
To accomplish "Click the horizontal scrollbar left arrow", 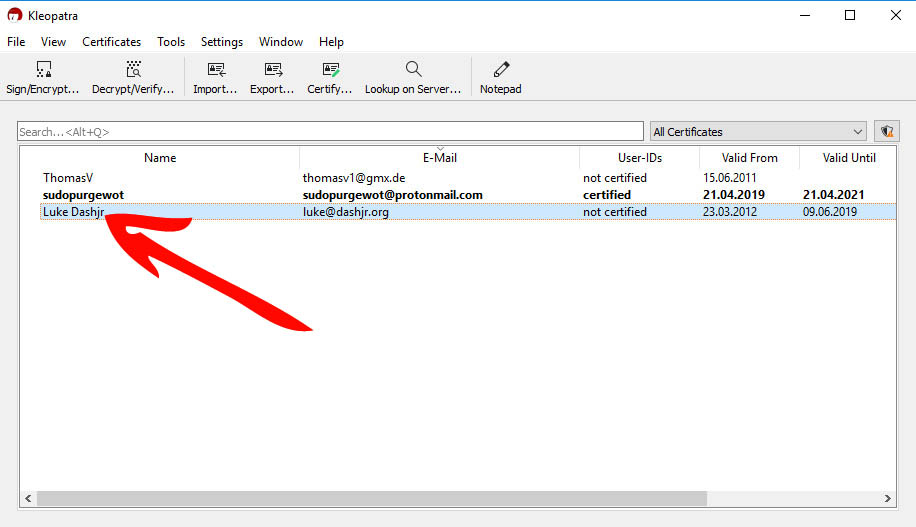I will coord(28,498).
